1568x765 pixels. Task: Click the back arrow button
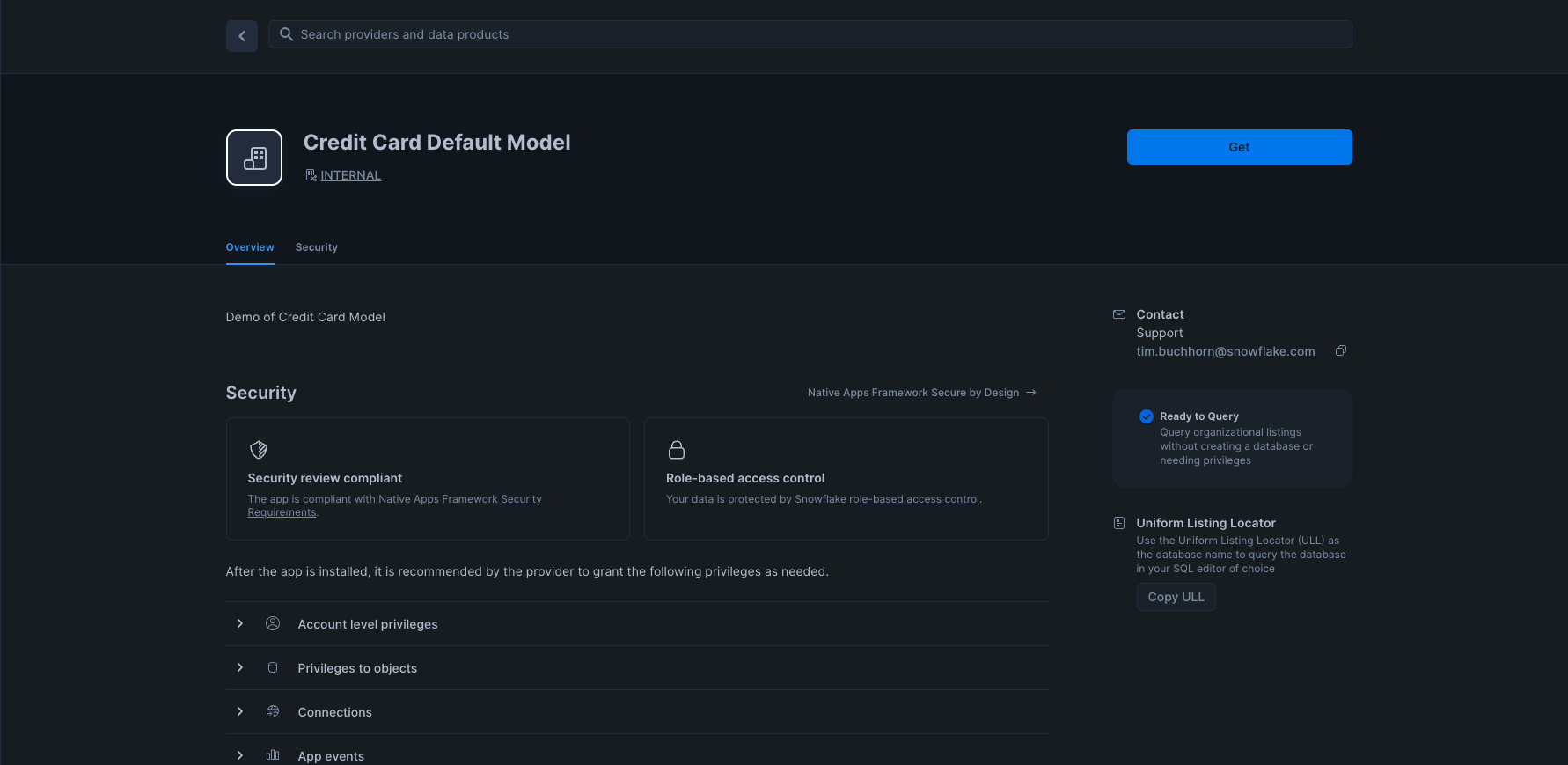click(242, 36)
